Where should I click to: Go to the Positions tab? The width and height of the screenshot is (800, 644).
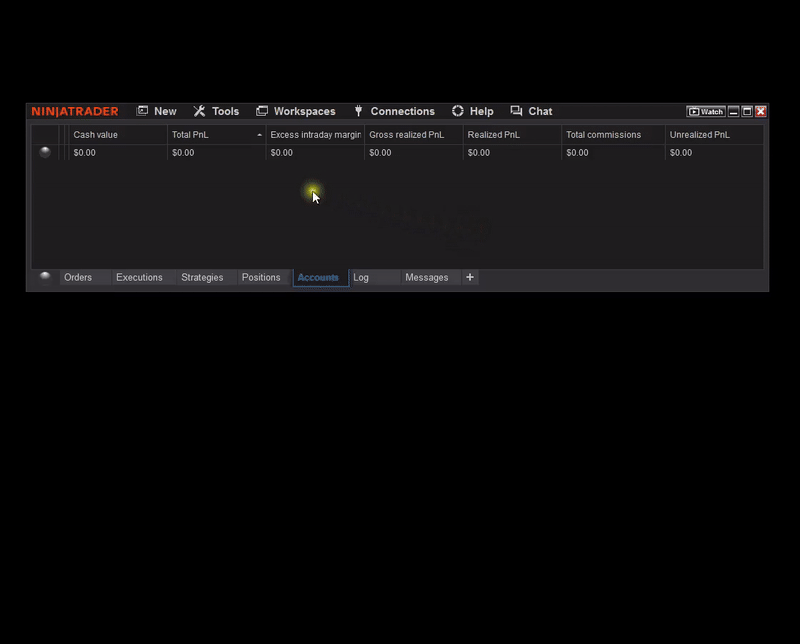pos(261,277)
